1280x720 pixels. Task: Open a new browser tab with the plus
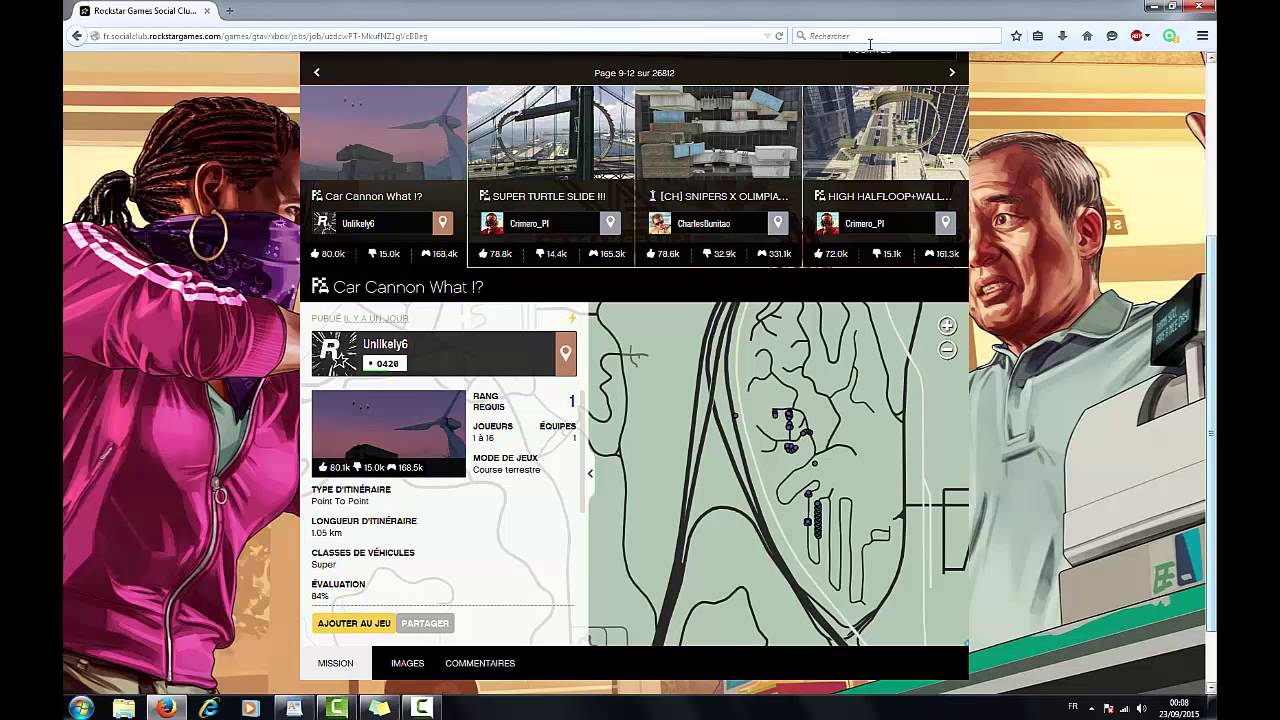(x=229, y=11)
